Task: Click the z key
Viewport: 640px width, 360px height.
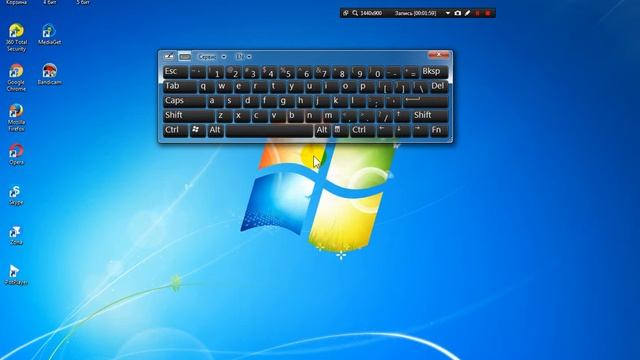Action: point(223,116)
